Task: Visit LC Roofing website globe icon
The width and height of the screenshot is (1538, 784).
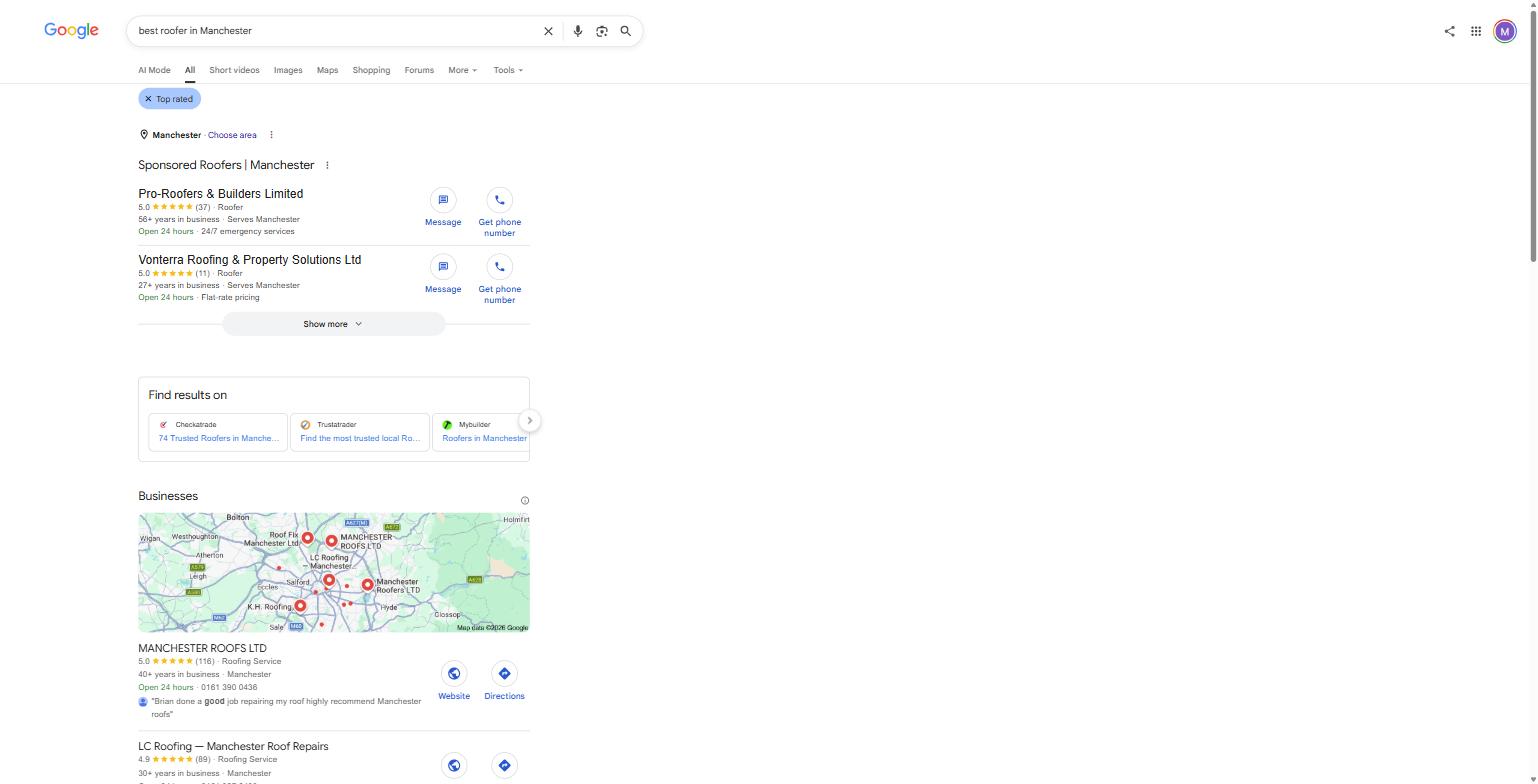Action: coord(454,765)
